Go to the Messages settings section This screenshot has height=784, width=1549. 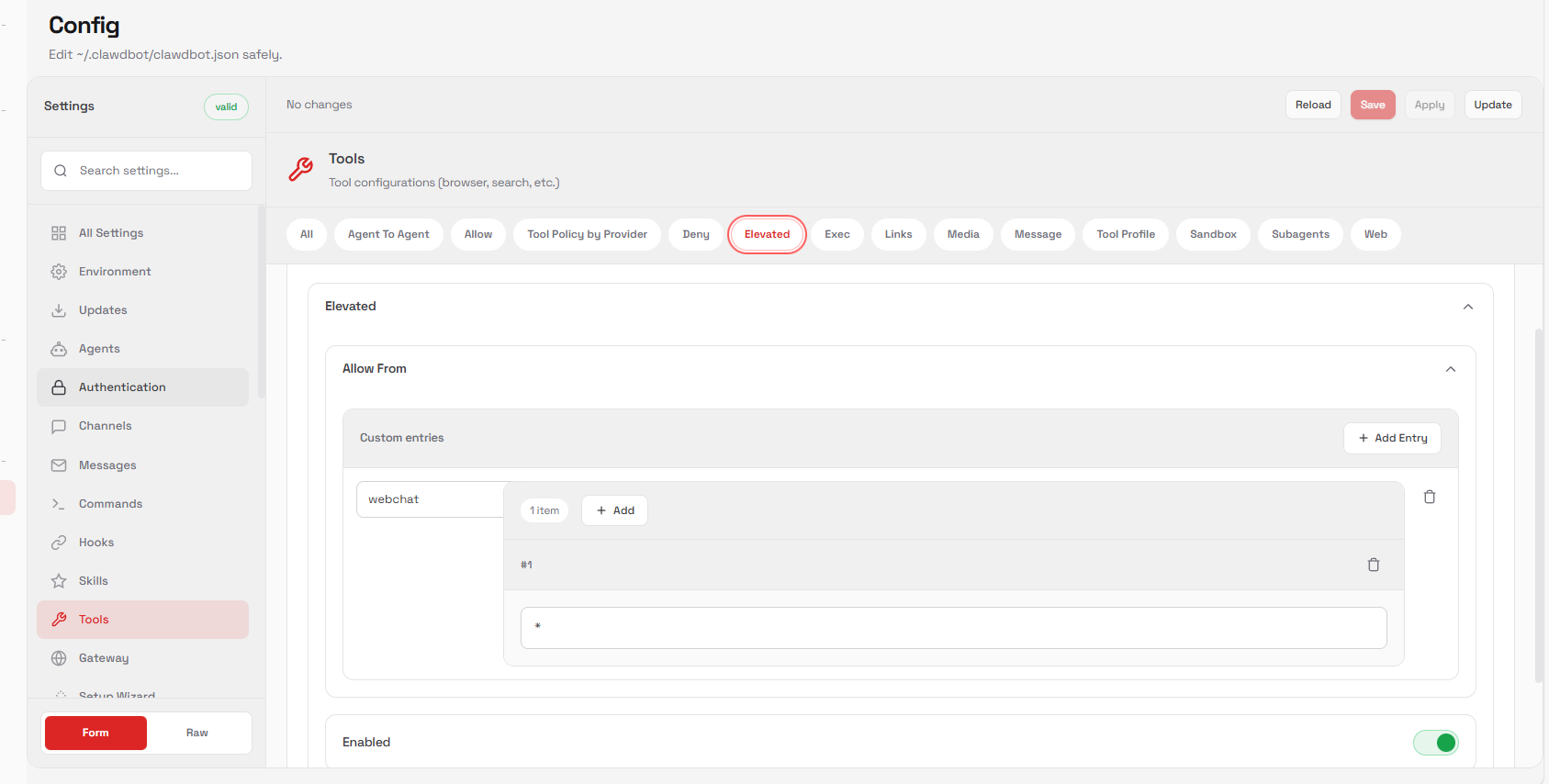tap(142, 465)
